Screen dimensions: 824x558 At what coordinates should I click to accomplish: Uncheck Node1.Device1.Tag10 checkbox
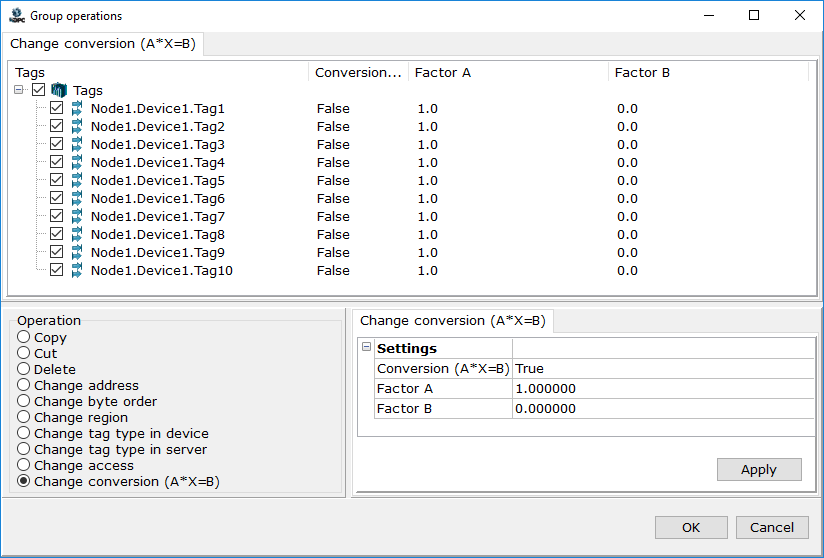[x=57, y=270]
